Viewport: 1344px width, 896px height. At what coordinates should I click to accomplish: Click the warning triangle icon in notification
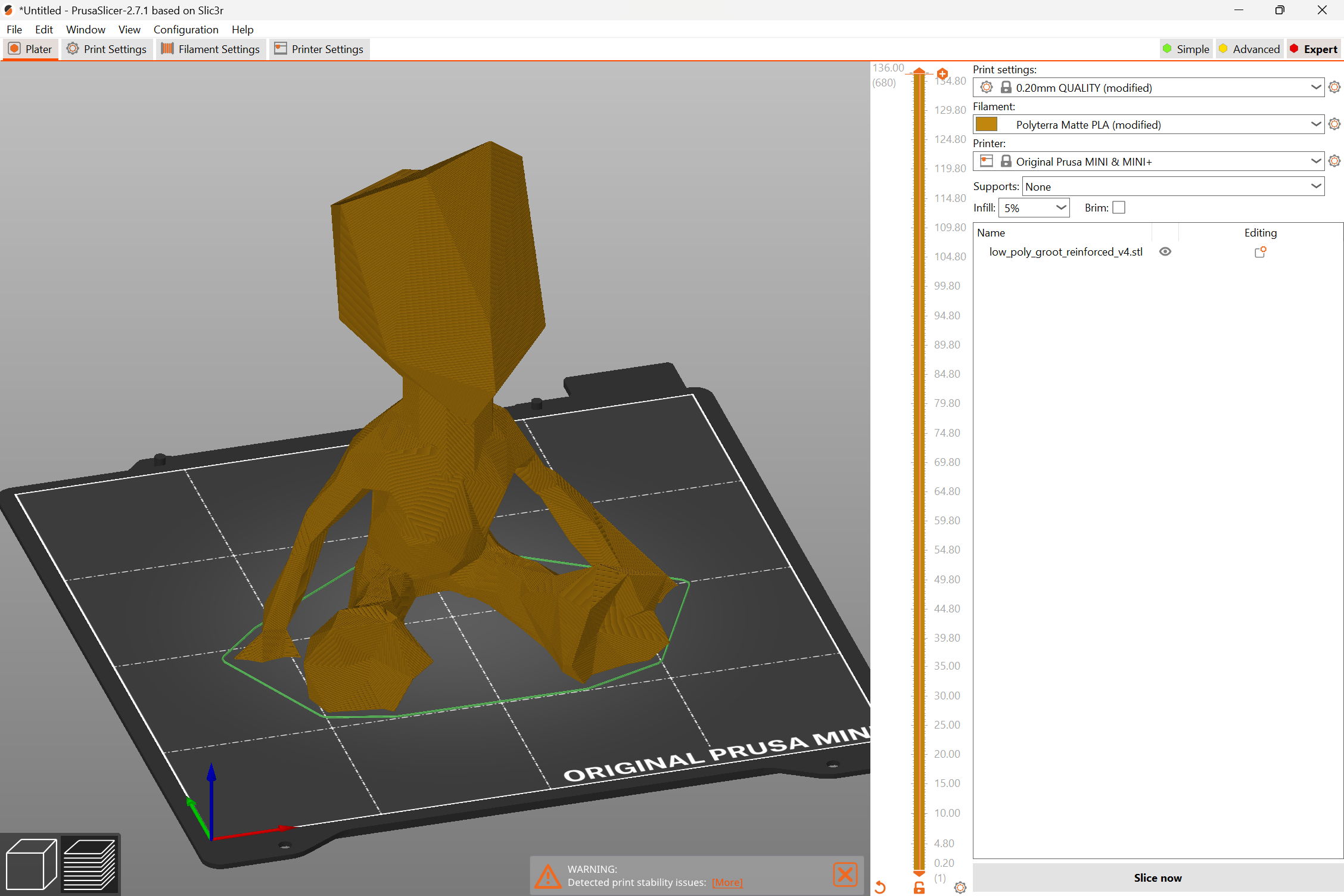pos(547,876)
